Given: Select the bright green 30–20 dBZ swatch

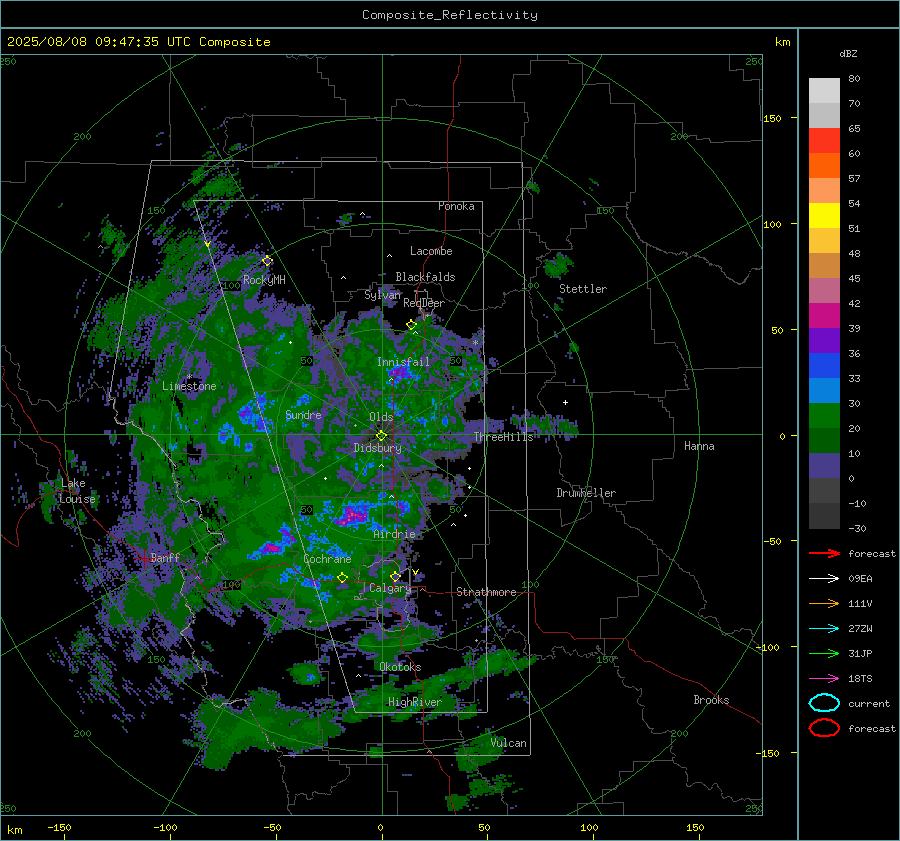Looking at the screenshot, I should click(824, 416).
